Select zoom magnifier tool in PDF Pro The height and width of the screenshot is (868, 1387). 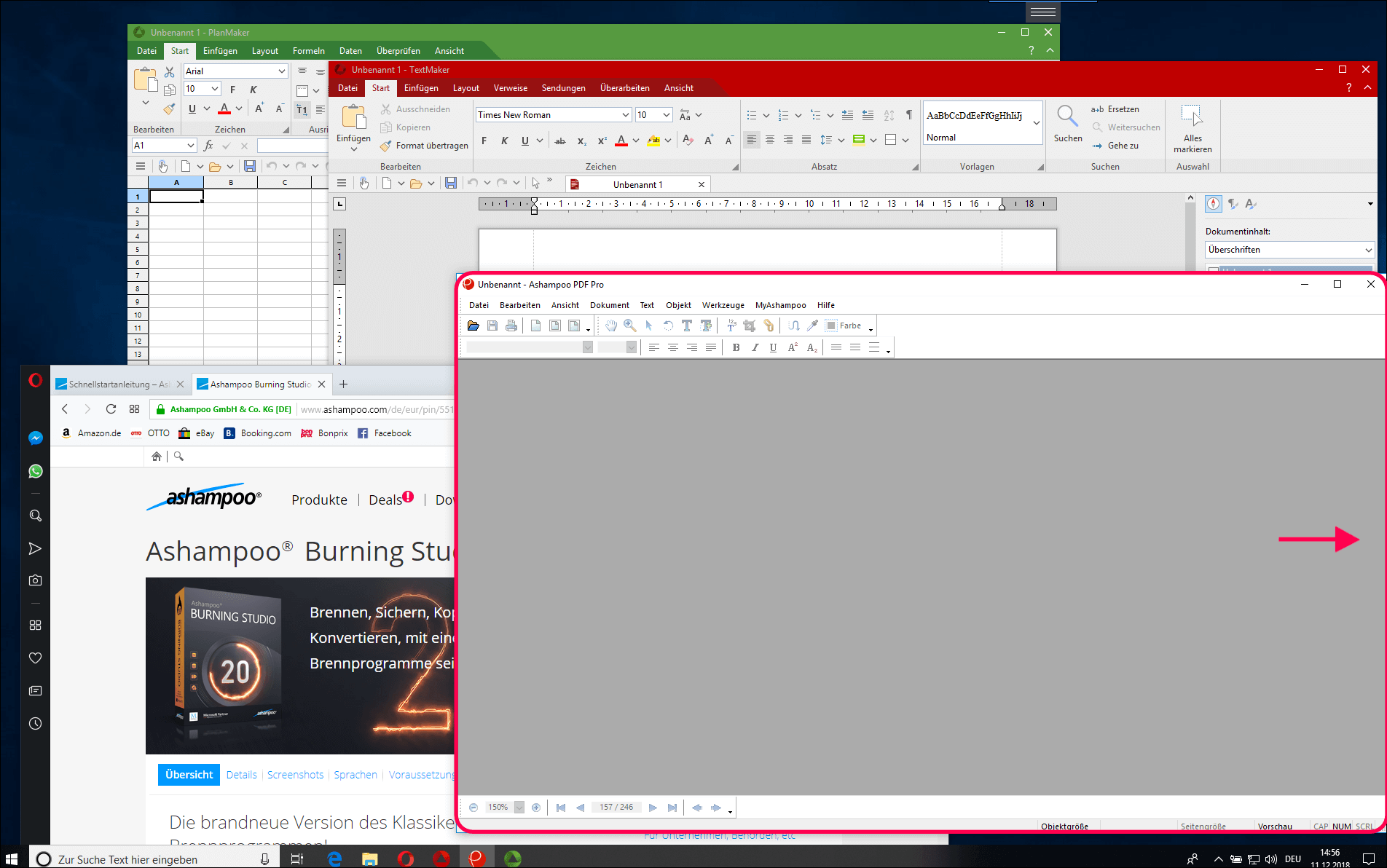tap(630, 325)
